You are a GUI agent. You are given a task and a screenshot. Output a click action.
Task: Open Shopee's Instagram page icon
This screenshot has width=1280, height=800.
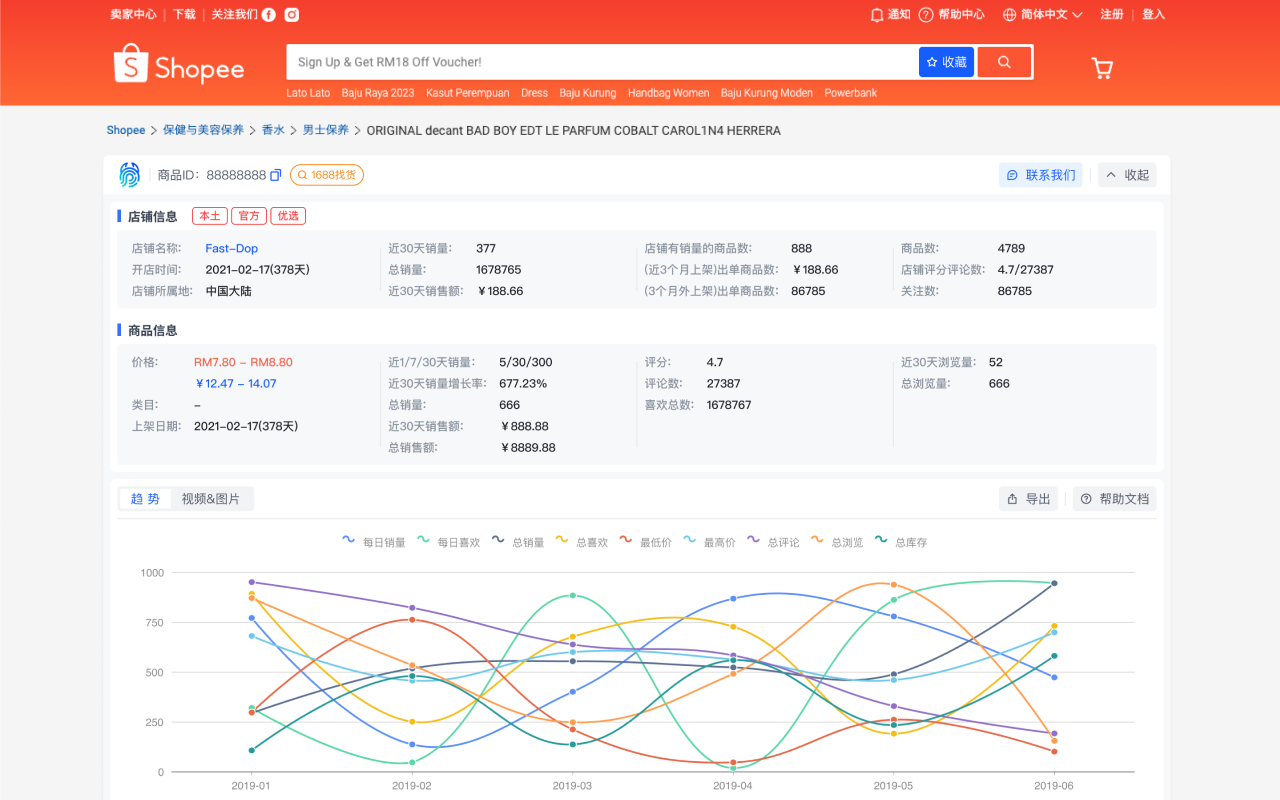291,15
